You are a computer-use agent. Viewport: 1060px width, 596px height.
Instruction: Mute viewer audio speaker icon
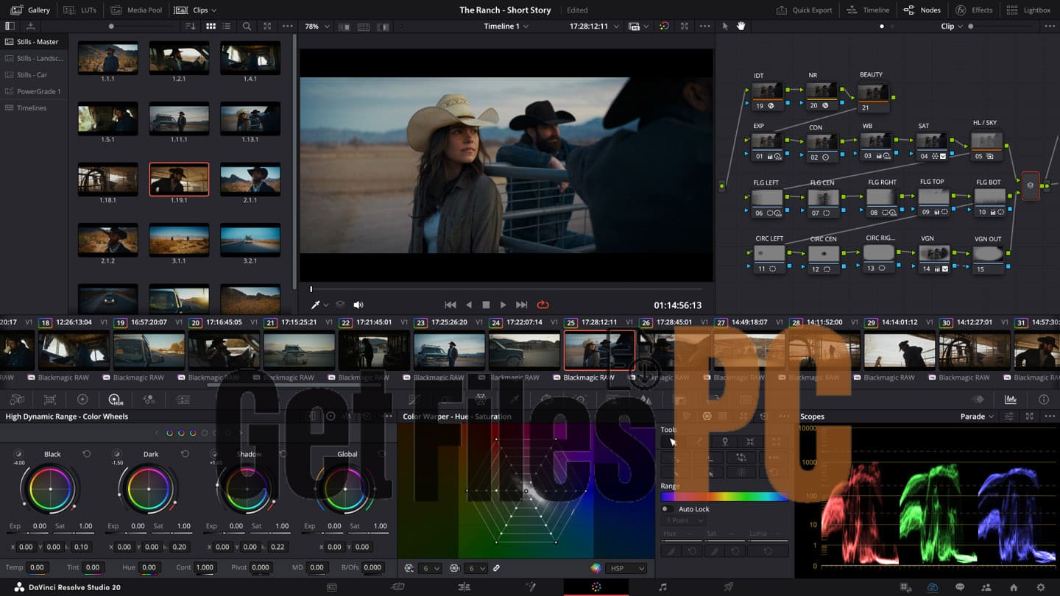358,305
